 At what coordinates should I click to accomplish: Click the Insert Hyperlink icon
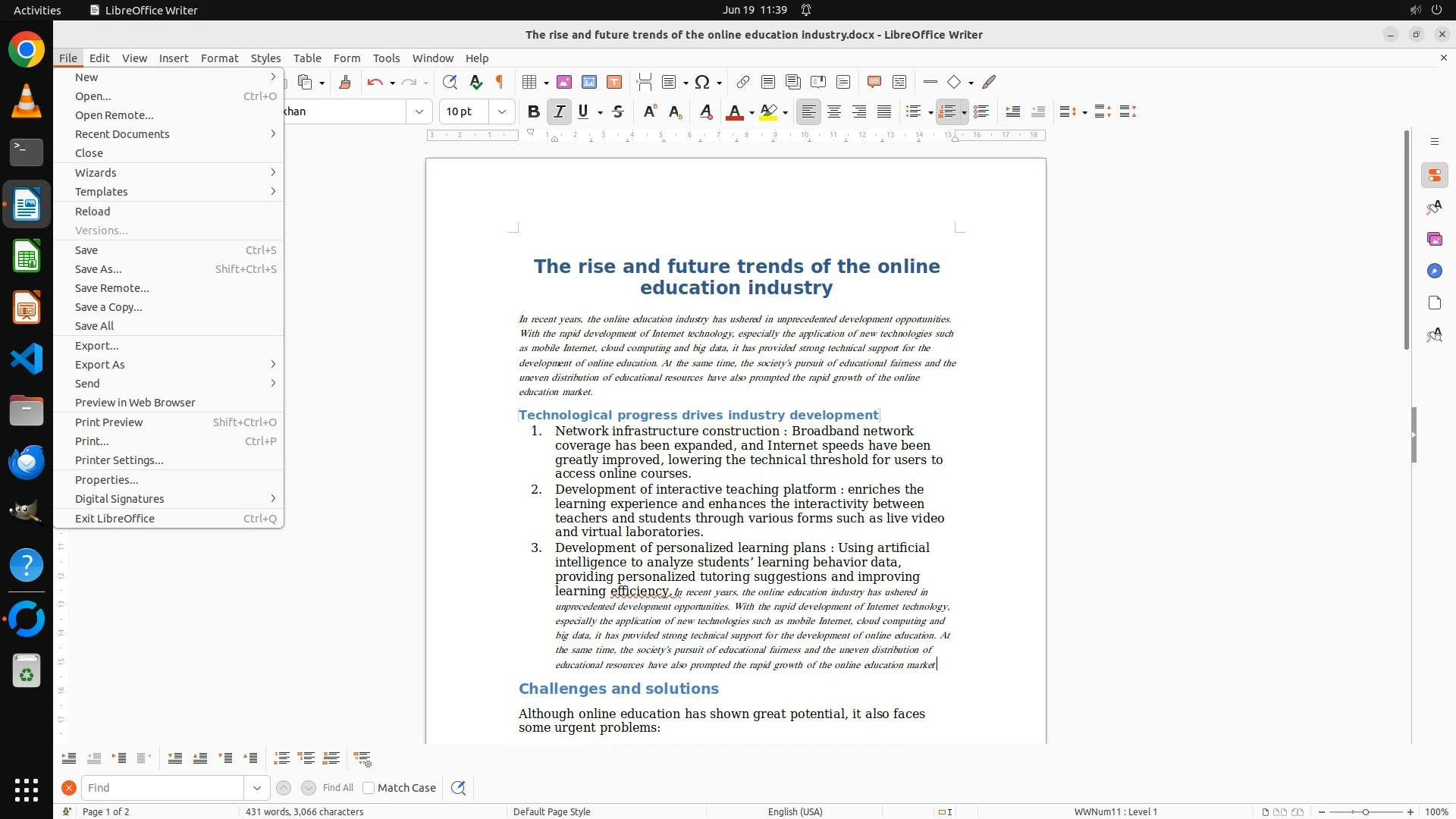(x=743, y=82)
